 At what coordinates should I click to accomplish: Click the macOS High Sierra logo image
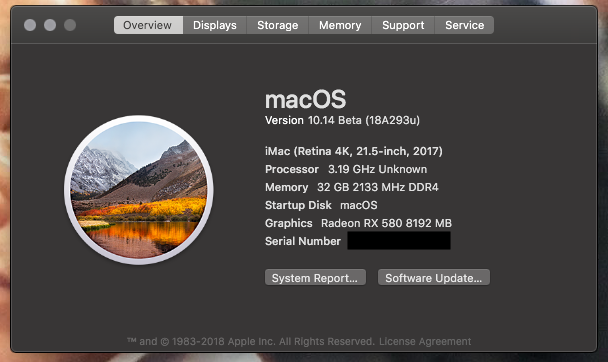(x=139, y=190)
